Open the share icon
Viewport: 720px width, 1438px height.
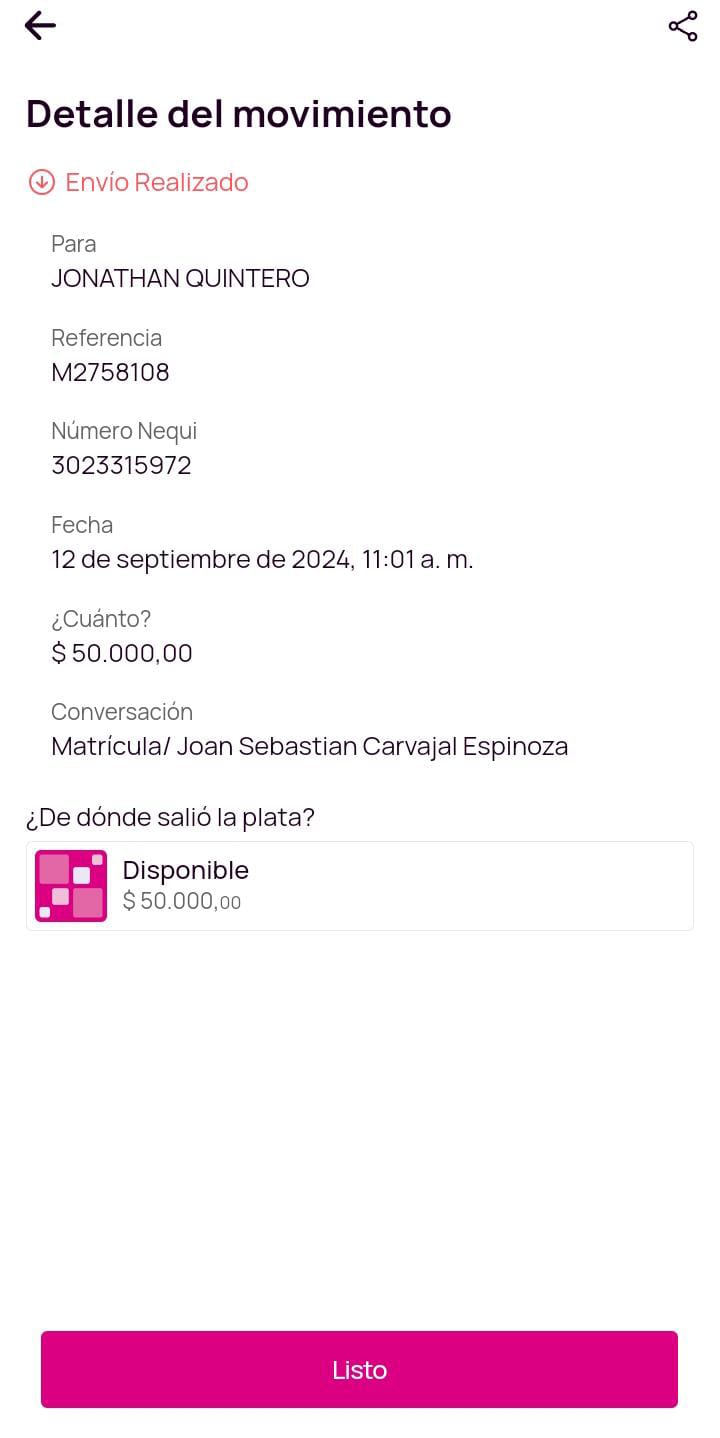click(x=683, y=26)
